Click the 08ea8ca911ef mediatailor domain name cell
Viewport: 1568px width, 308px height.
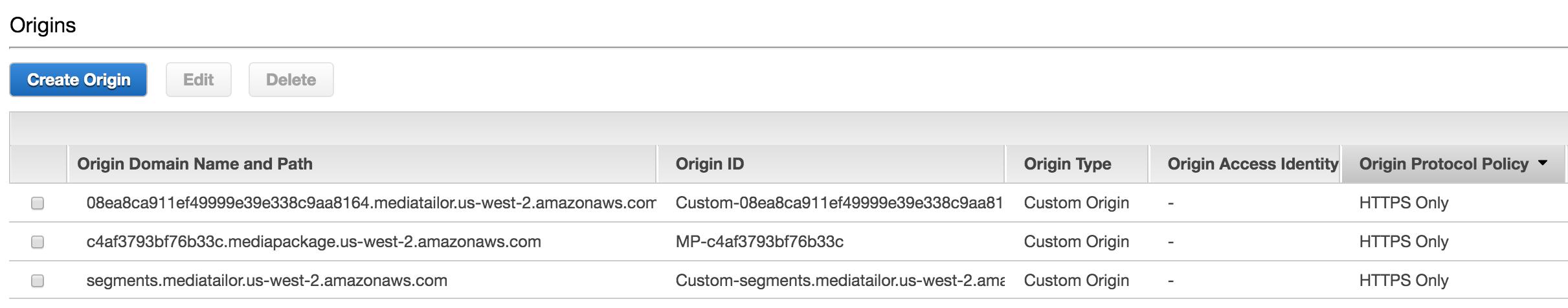tap(371, 203)
